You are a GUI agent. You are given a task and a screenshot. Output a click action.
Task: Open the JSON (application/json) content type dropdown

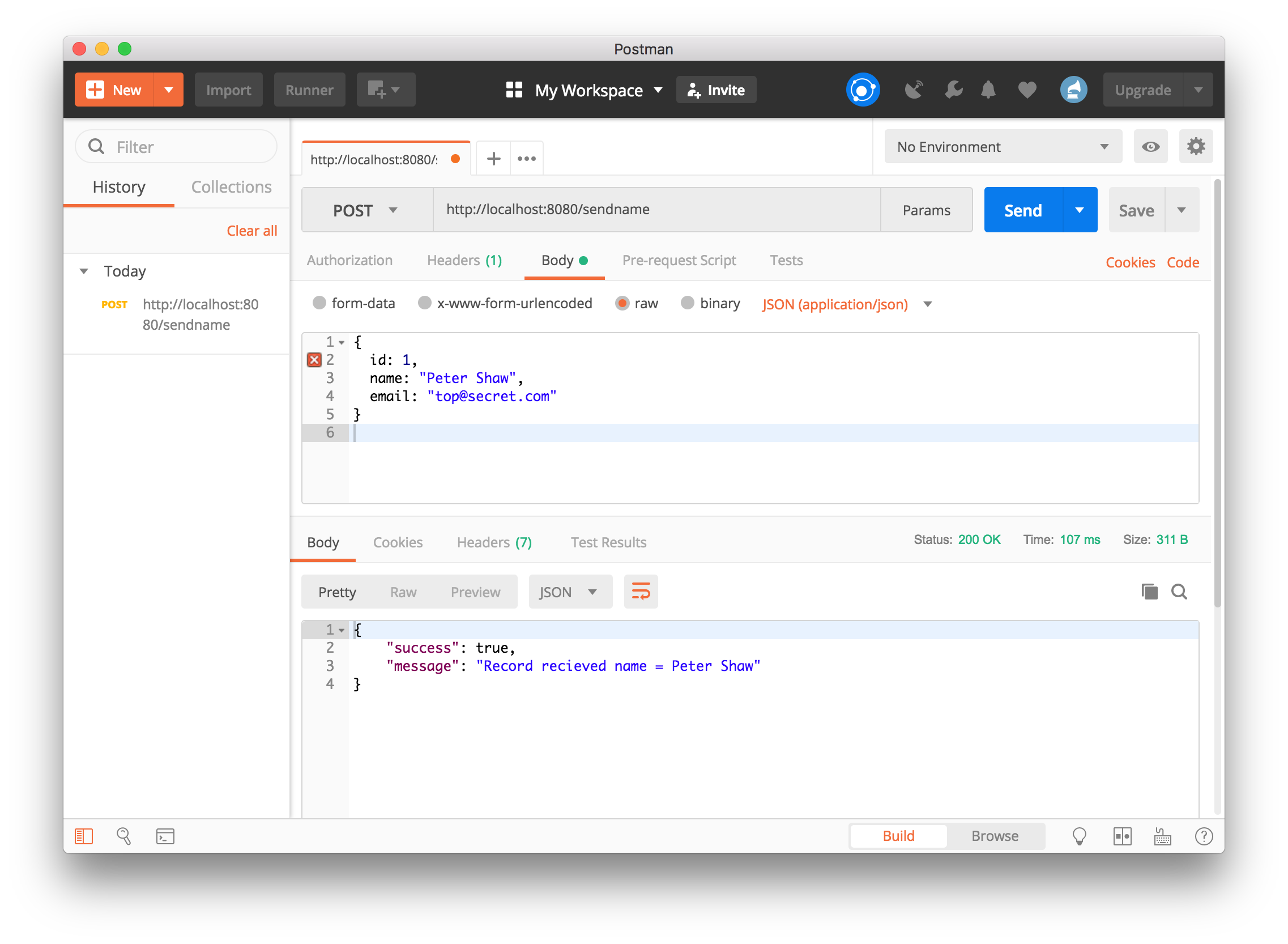(x=846, y=304)
